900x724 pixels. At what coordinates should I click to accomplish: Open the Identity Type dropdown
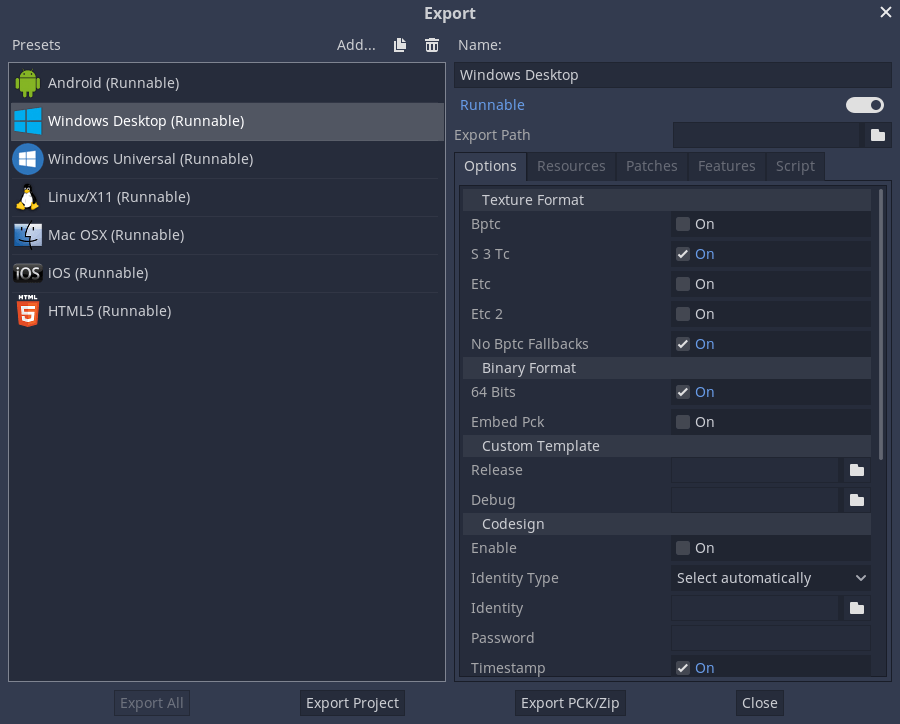coord(770,578)
